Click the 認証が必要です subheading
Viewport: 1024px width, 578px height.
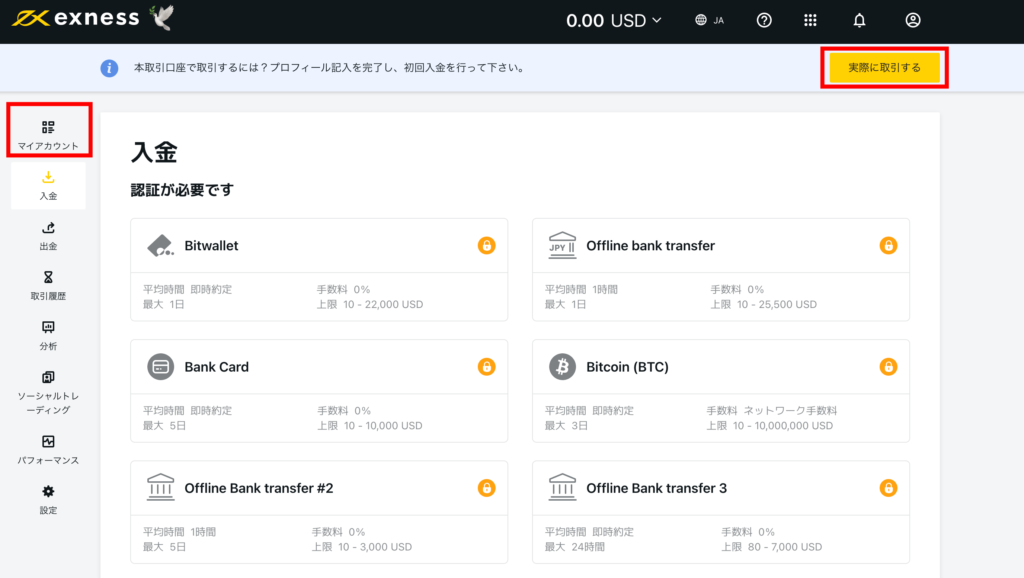pyautogui.click(x=182, y=190)
